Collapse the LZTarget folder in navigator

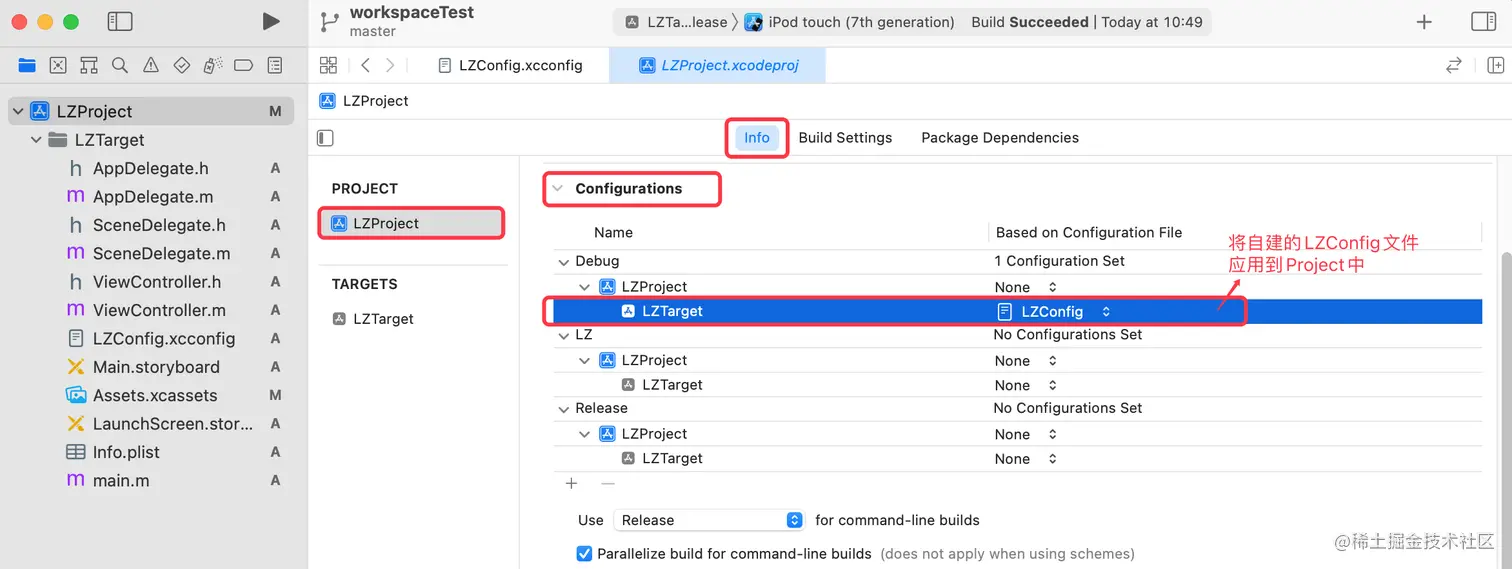point(37,140)
